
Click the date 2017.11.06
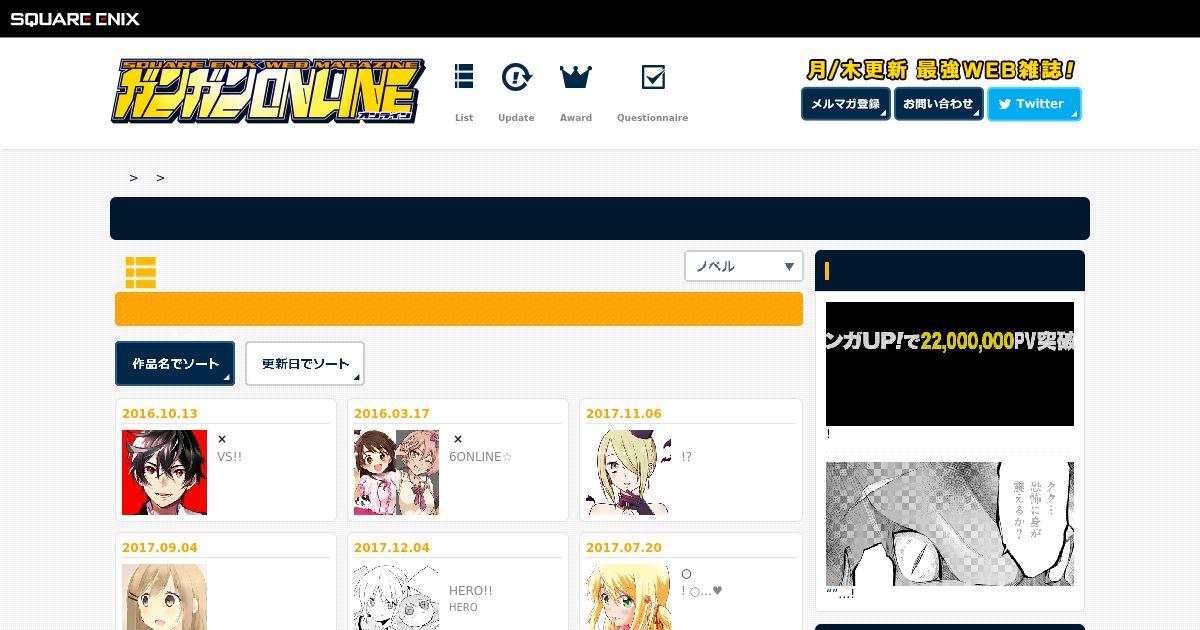[x=624, y=414]
